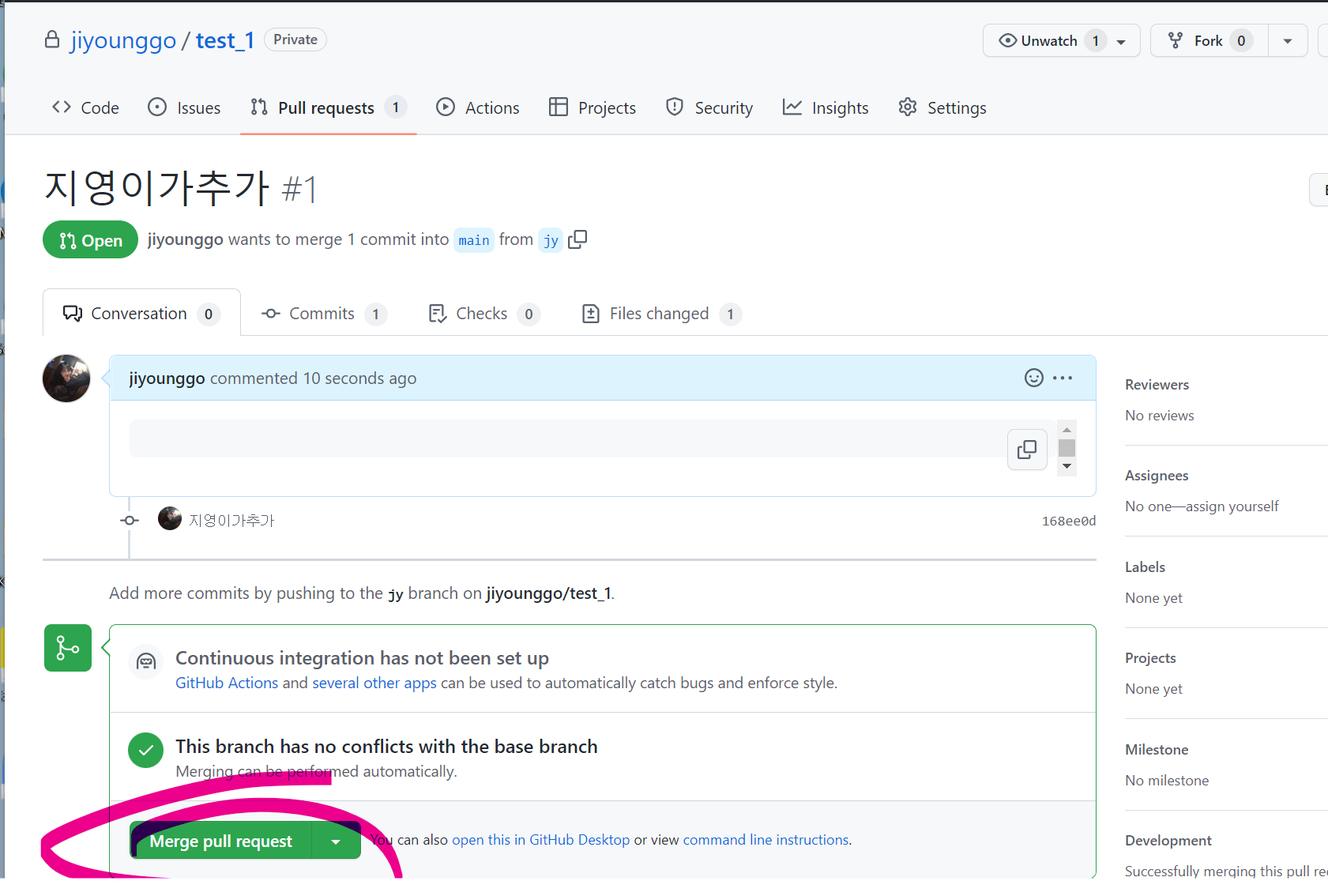Click the comment scrollbar up arrow
Image resolution: width=1328 pixels, height=896 pixels.
(1067, 430)
